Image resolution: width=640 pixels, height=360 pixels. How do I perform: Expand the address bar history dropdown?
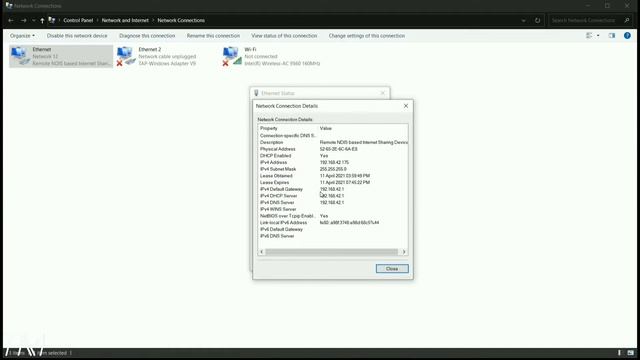pyautogui.click(x=523, y=20)
